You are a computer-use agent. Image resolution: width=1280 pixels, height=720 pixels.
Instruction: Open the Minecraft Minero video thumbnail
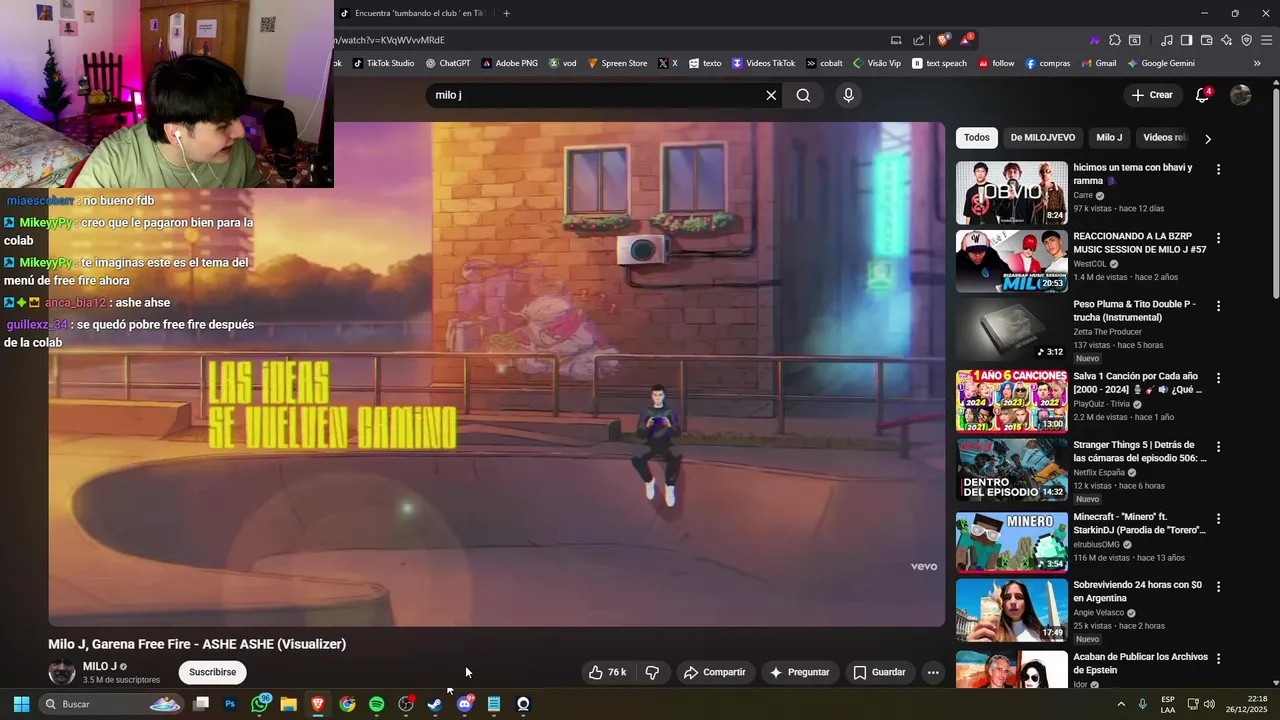[x=1011, y=542]
